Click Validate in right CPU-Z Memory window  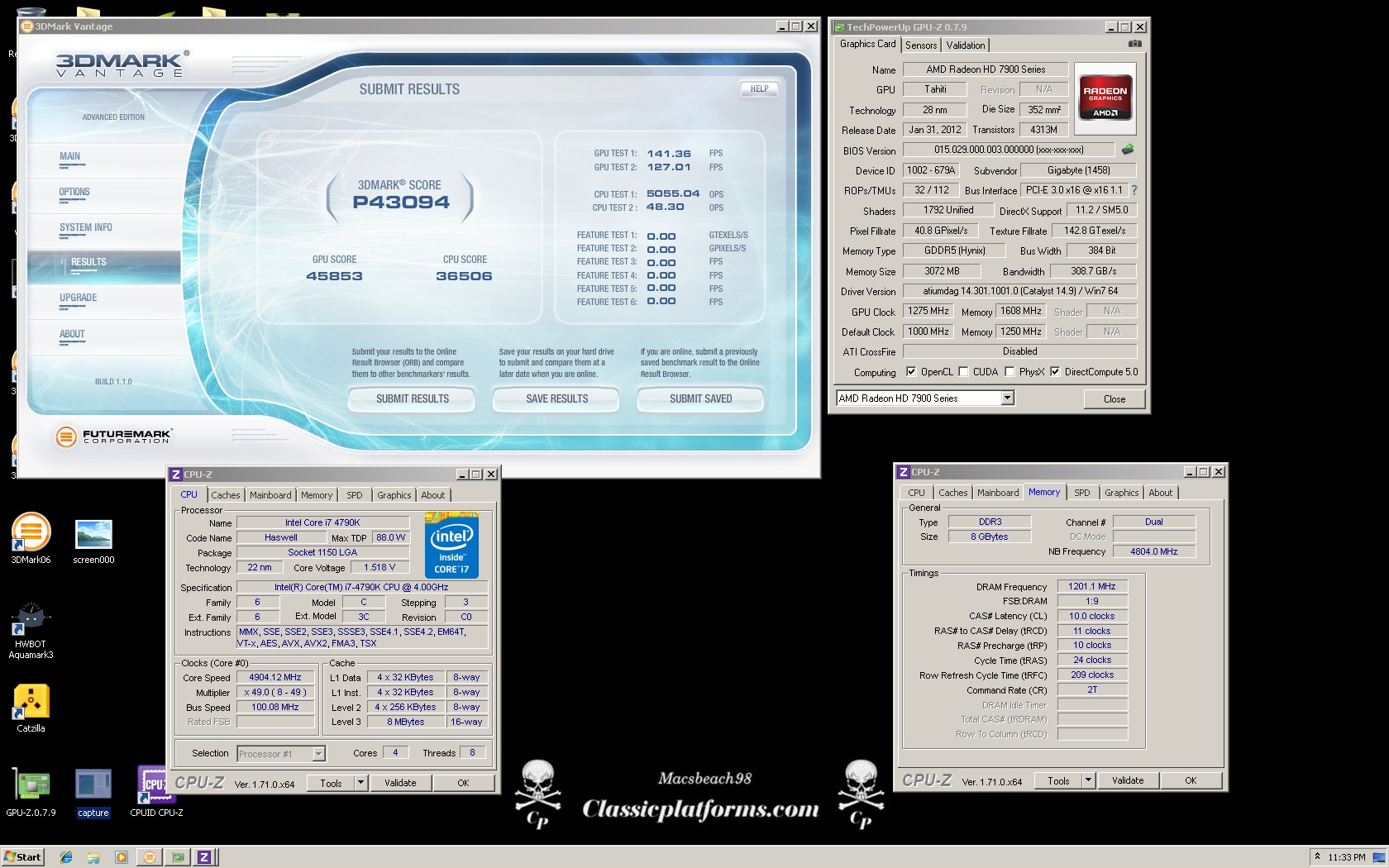(1128, 780)
